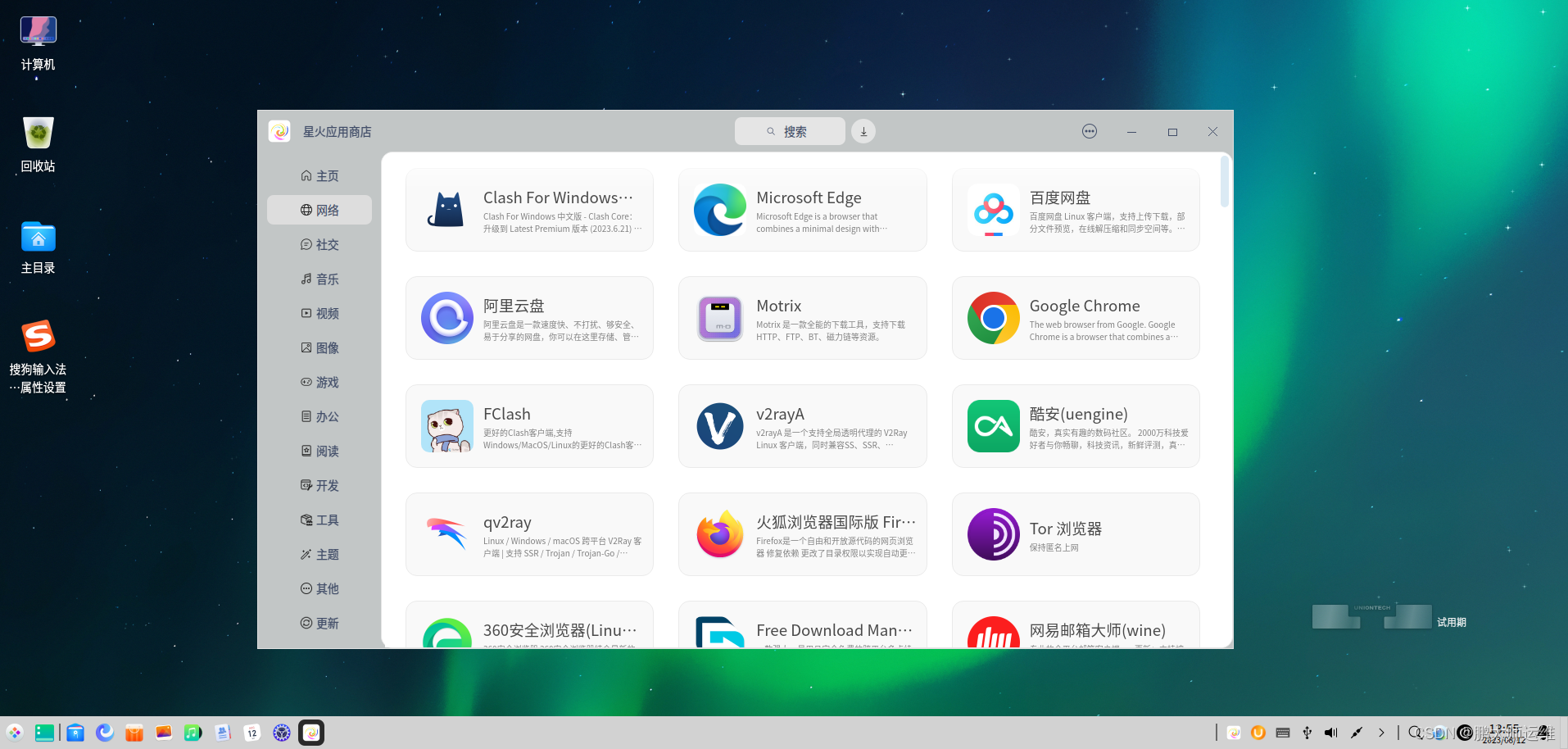Click the app list vertical scrollbar
Screen dimensions: 1568x749
1225,182
